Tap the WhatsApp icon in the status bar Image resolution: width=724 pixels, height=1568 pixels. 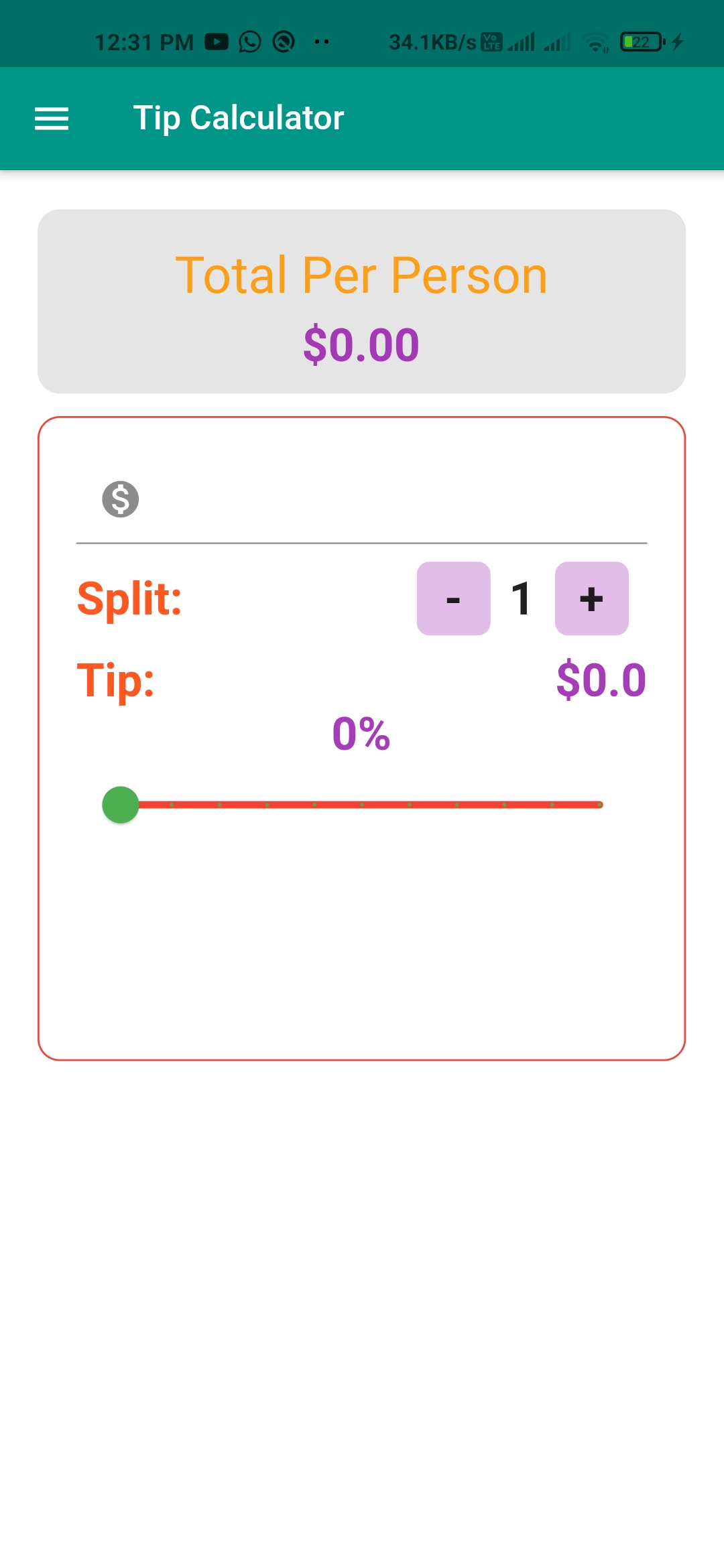249,42
